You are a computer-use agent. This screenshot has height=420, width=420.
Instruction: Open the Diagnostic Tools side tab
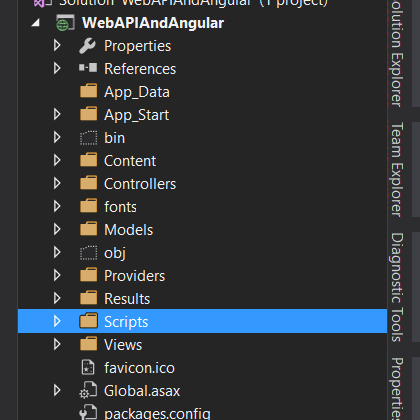397,287
